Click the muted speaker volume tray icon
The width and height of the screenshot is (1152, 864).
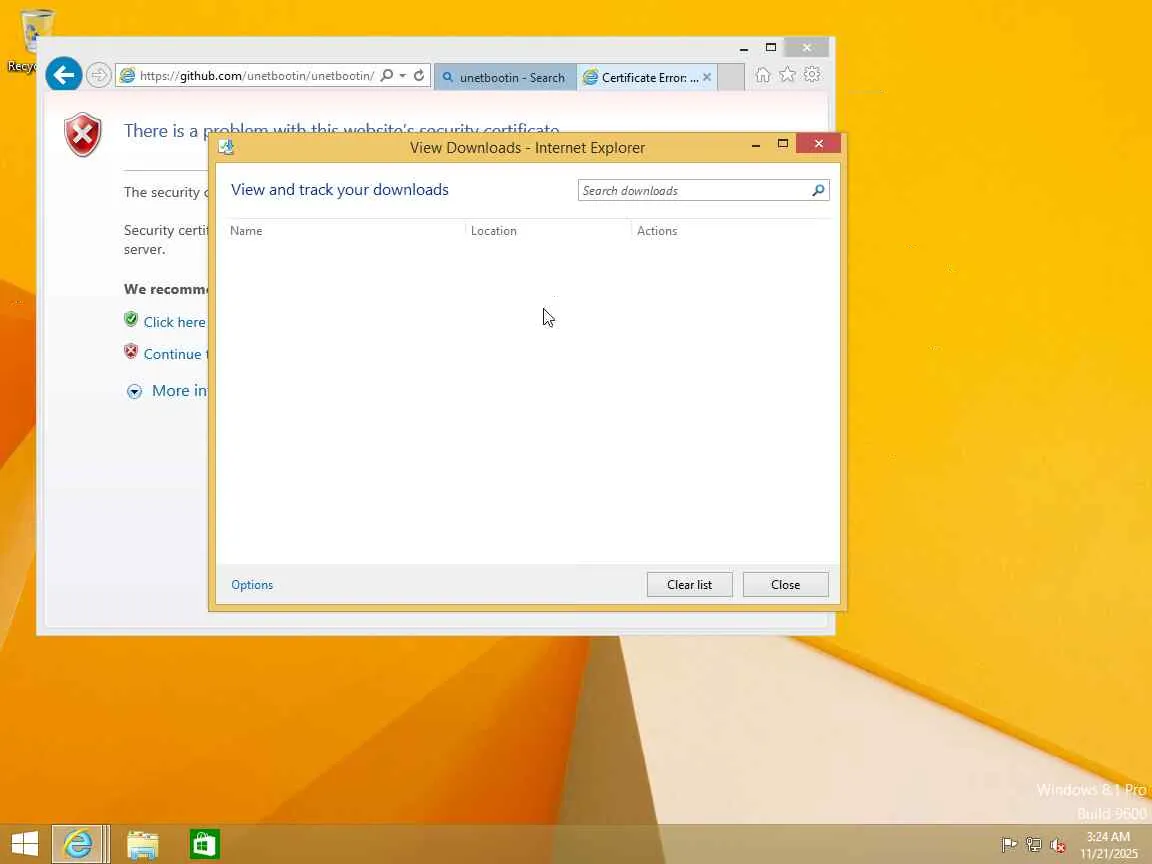(x=1058, y=845)
